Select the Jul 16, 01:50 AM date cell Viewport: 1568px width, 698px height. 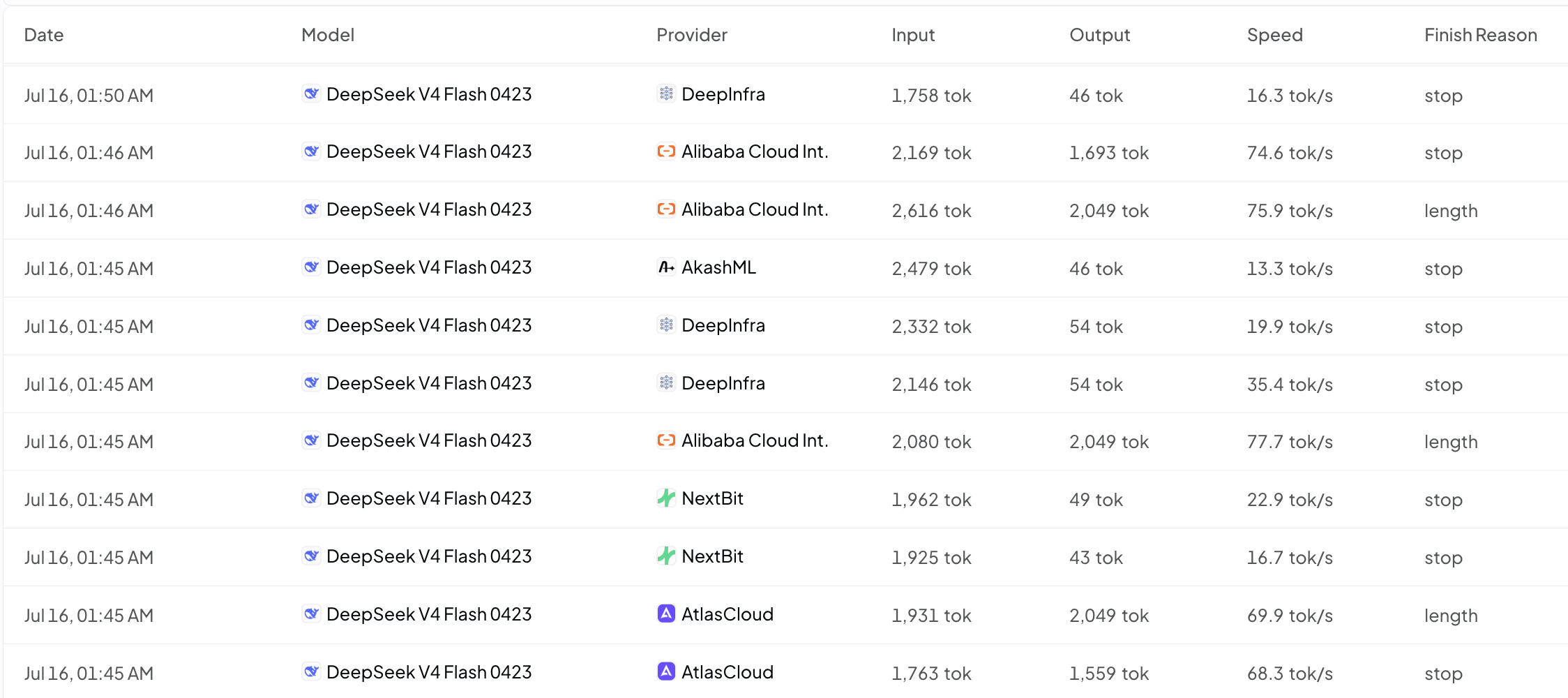[89, 96]
